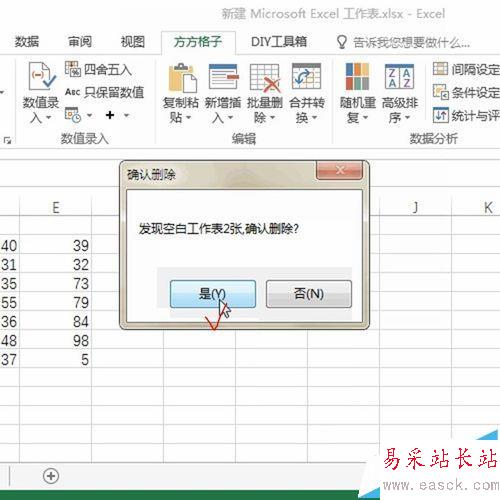Switch to the 审阅 tab
This screenshot has width=500, height=500.
pyautogui.click(x=80, y=42)
